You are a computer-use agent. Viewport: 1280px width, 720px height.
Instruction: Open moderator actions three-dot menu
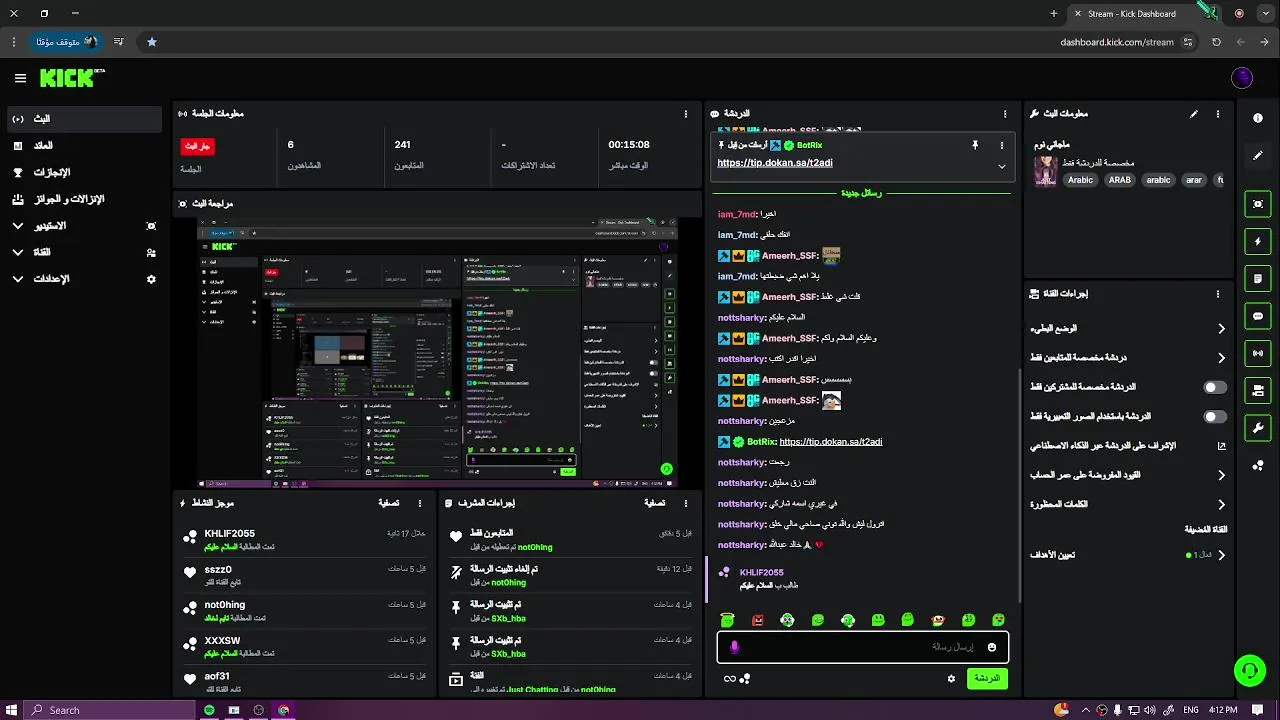click(x=686, y=504)
